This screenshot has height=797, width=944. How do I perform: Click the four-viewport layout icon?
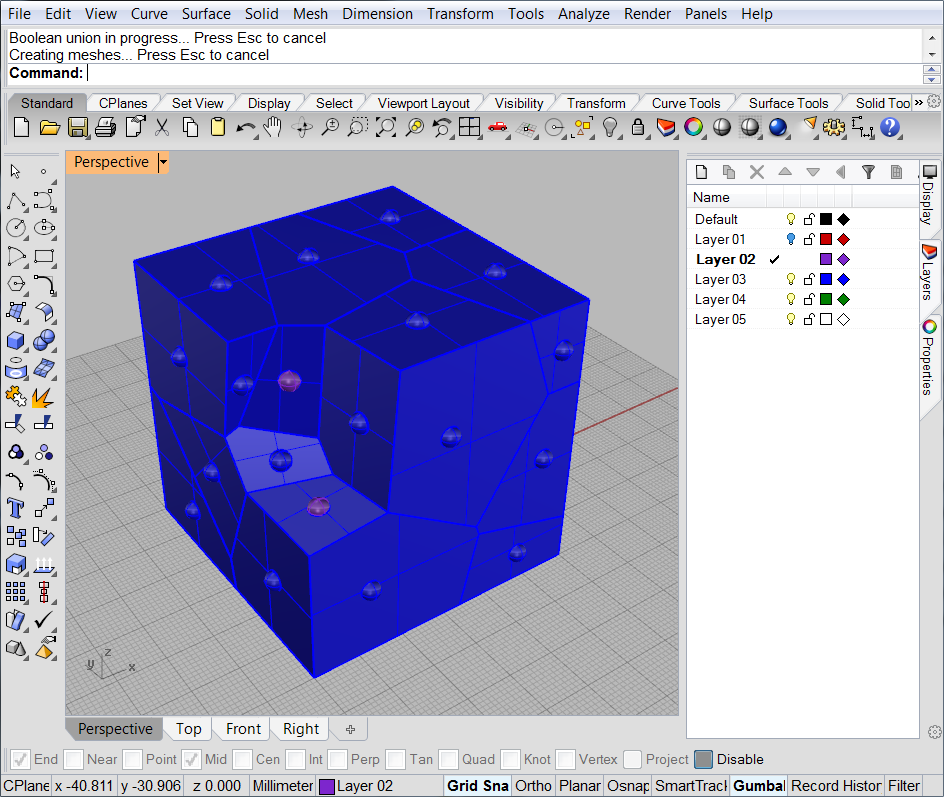click(x=469, y=128)
